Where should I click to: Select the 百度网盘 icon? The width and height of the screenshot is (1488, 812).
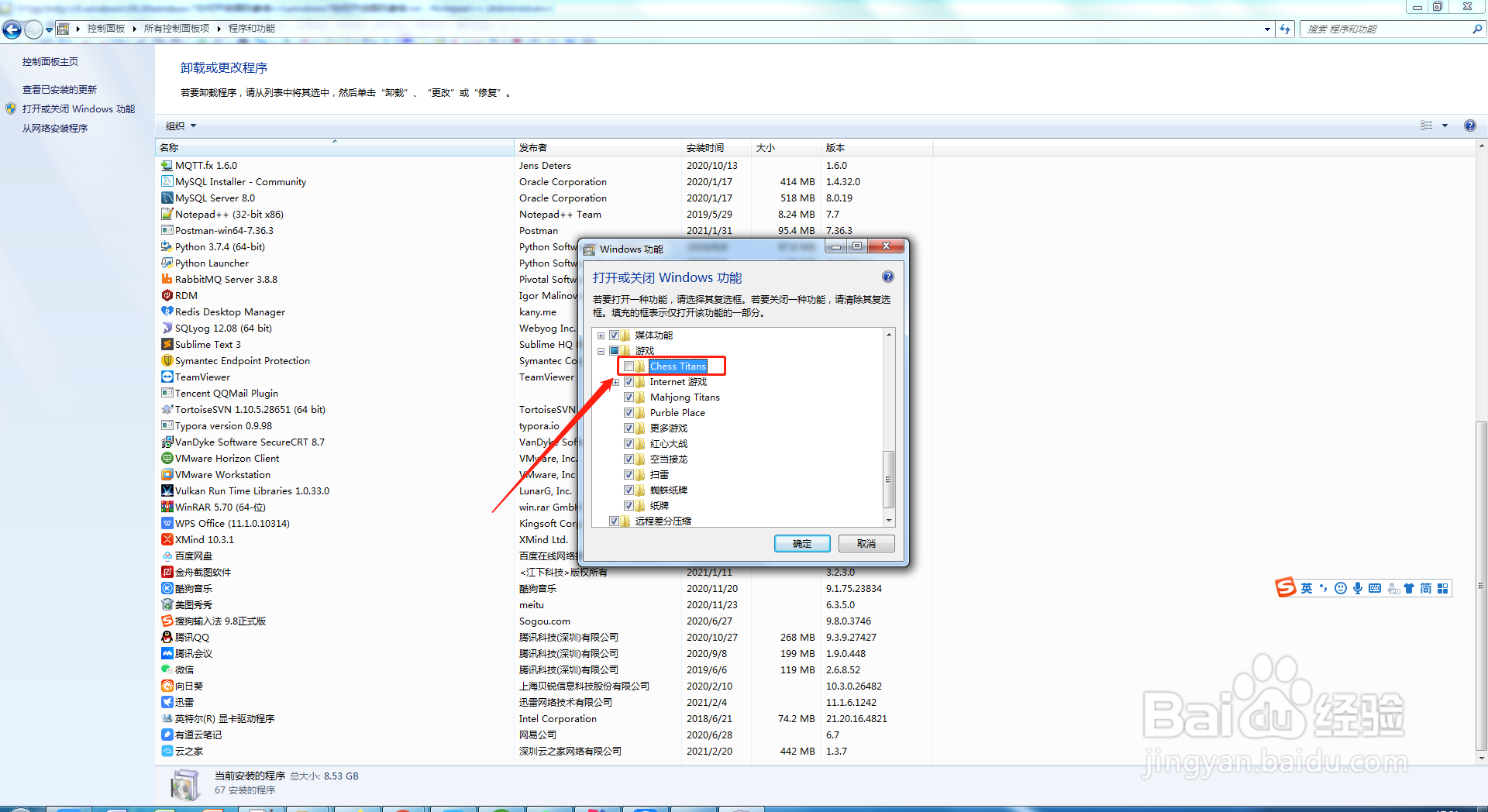click(167, 556)
